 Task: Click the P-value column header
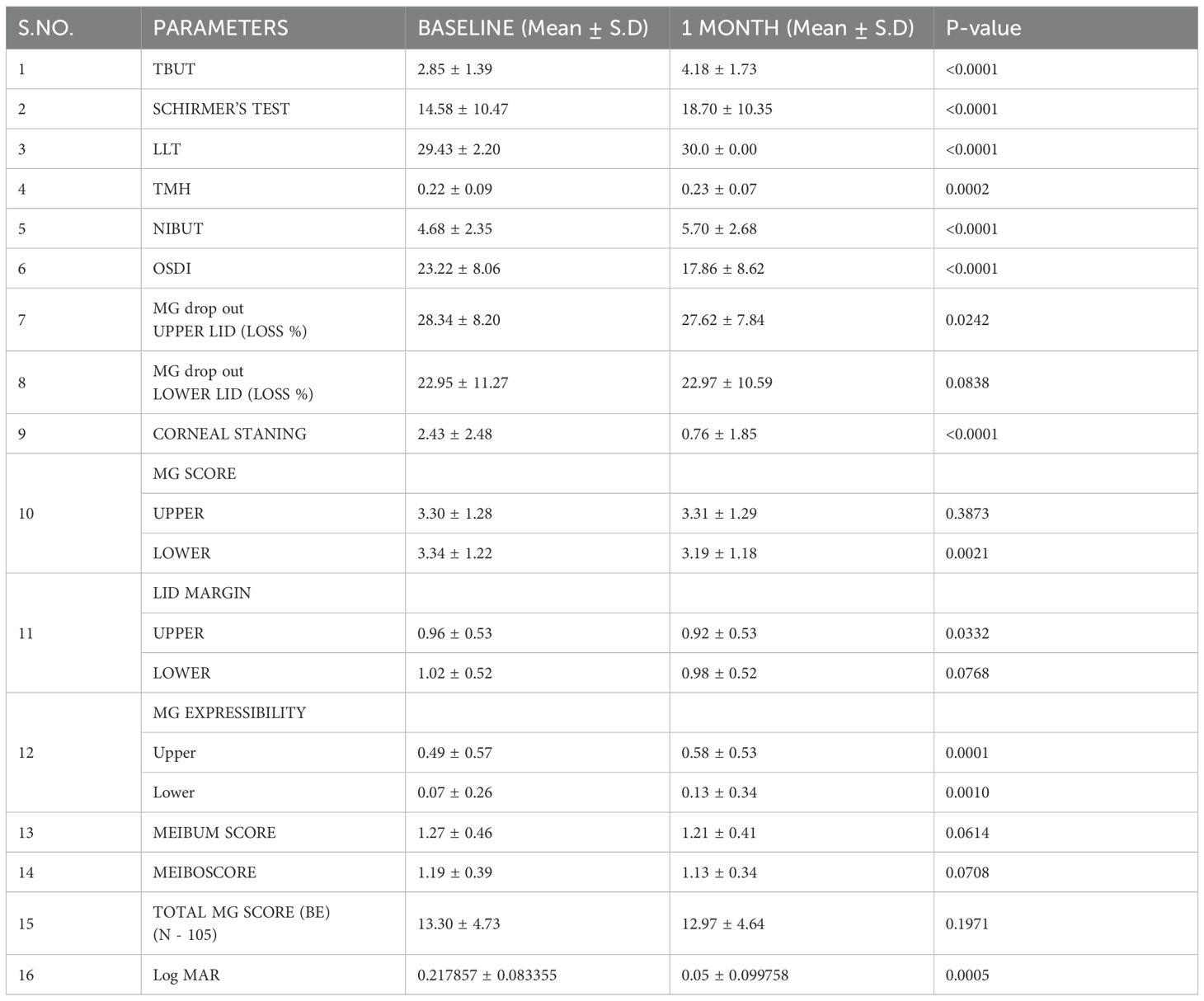pyautogui.click(x=983, y=28)
